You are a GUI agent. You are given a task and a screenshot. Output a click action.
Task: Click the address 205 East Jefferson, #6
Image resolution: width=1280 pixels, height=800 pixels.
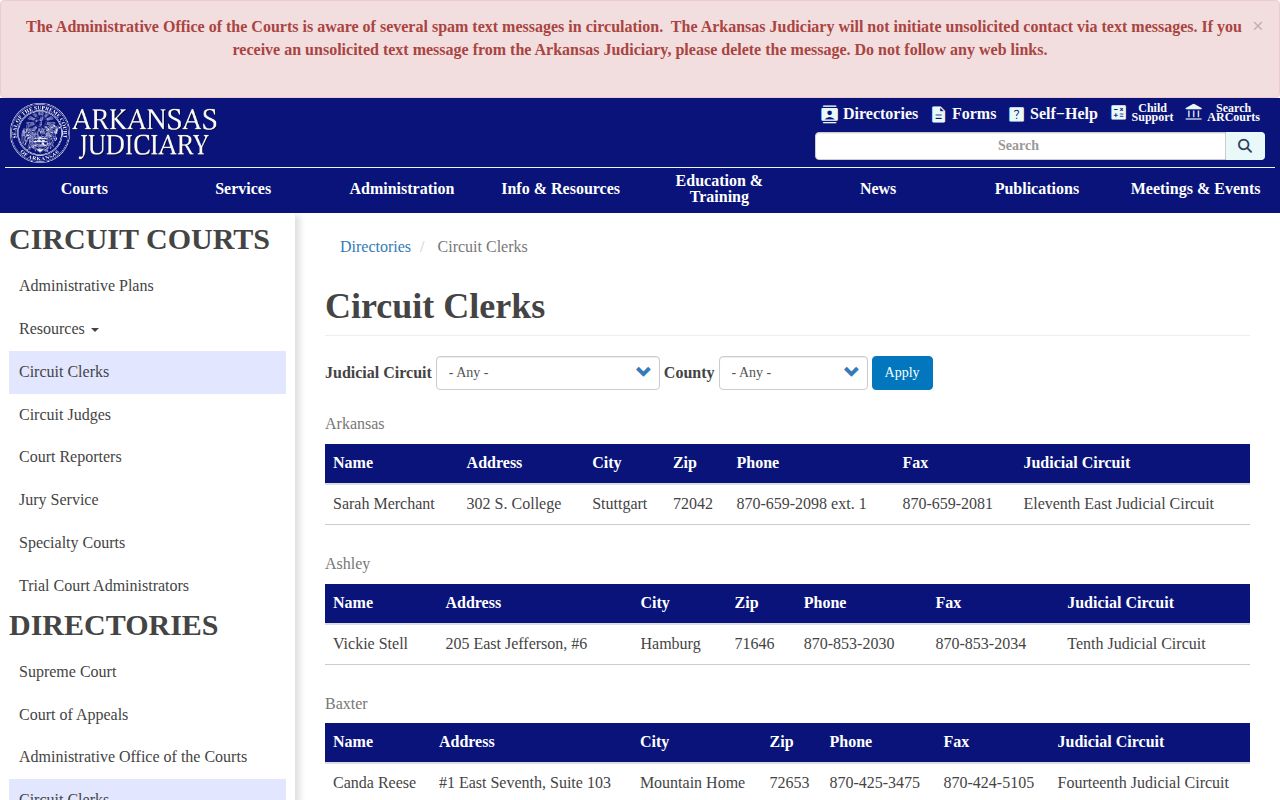516,644
